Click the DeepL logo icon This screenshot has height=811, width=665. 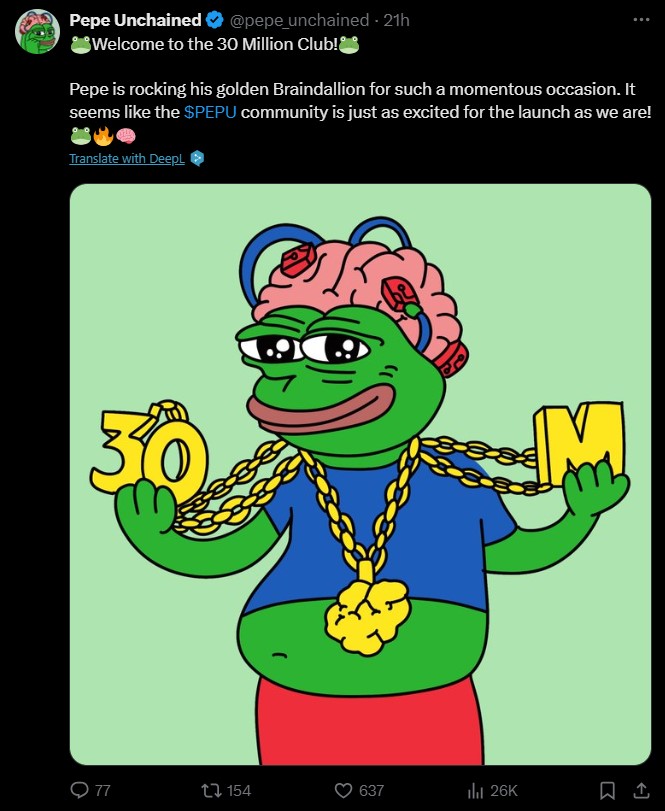click(197, 158)
